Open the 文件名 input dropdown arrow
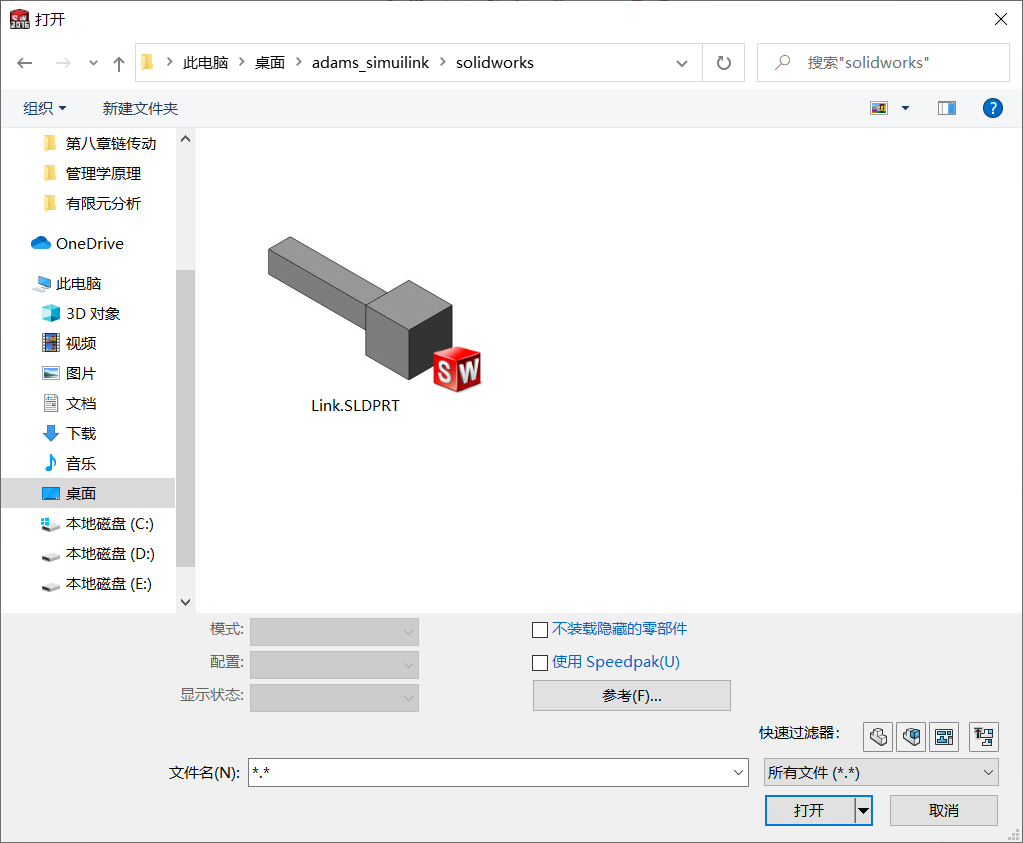The width and height of the screenshot is (1023, 843). (737, 772)
